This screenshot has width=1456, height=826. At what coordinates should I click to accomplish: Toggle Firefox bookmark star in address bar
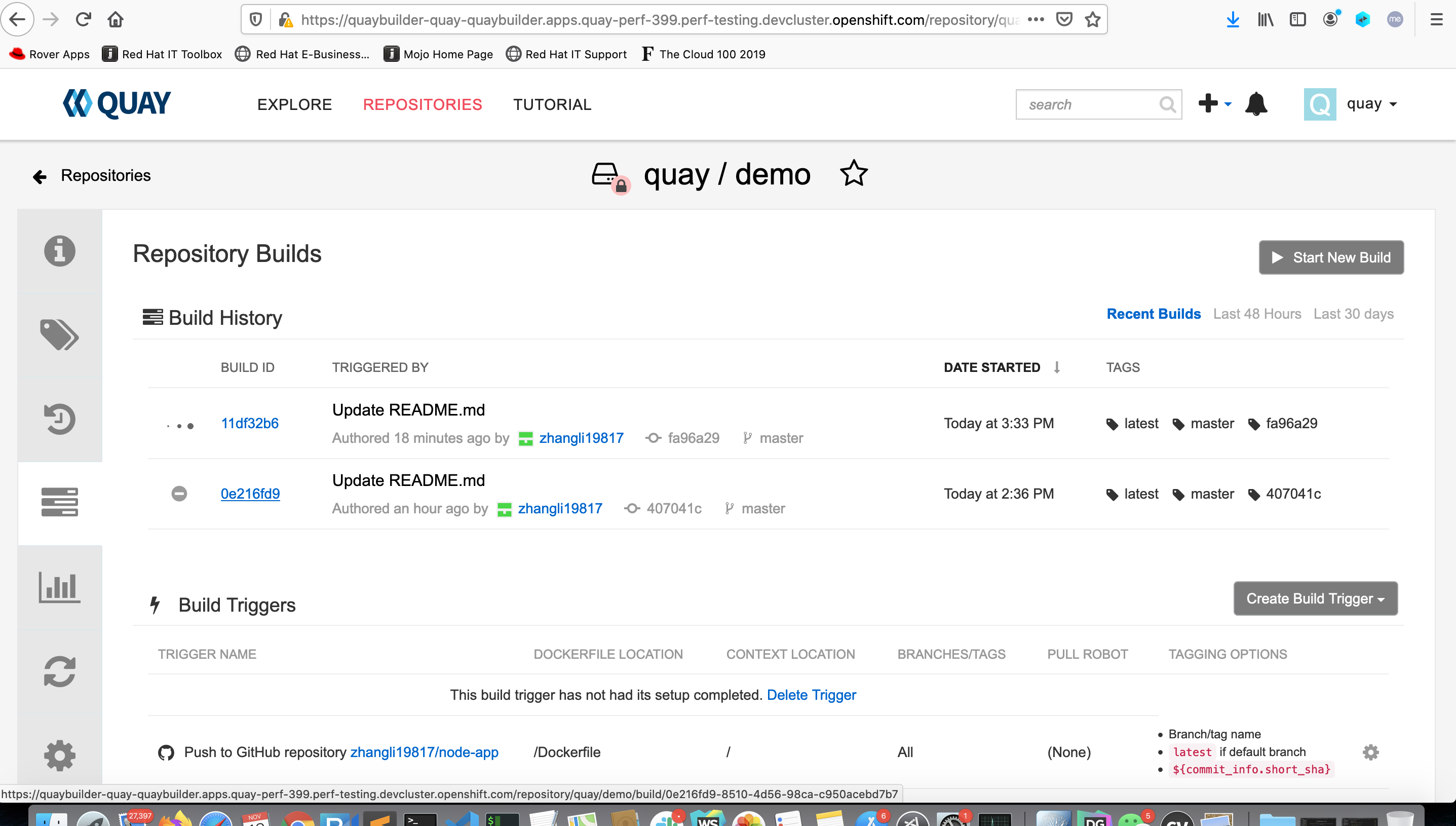coord(1093,20)
